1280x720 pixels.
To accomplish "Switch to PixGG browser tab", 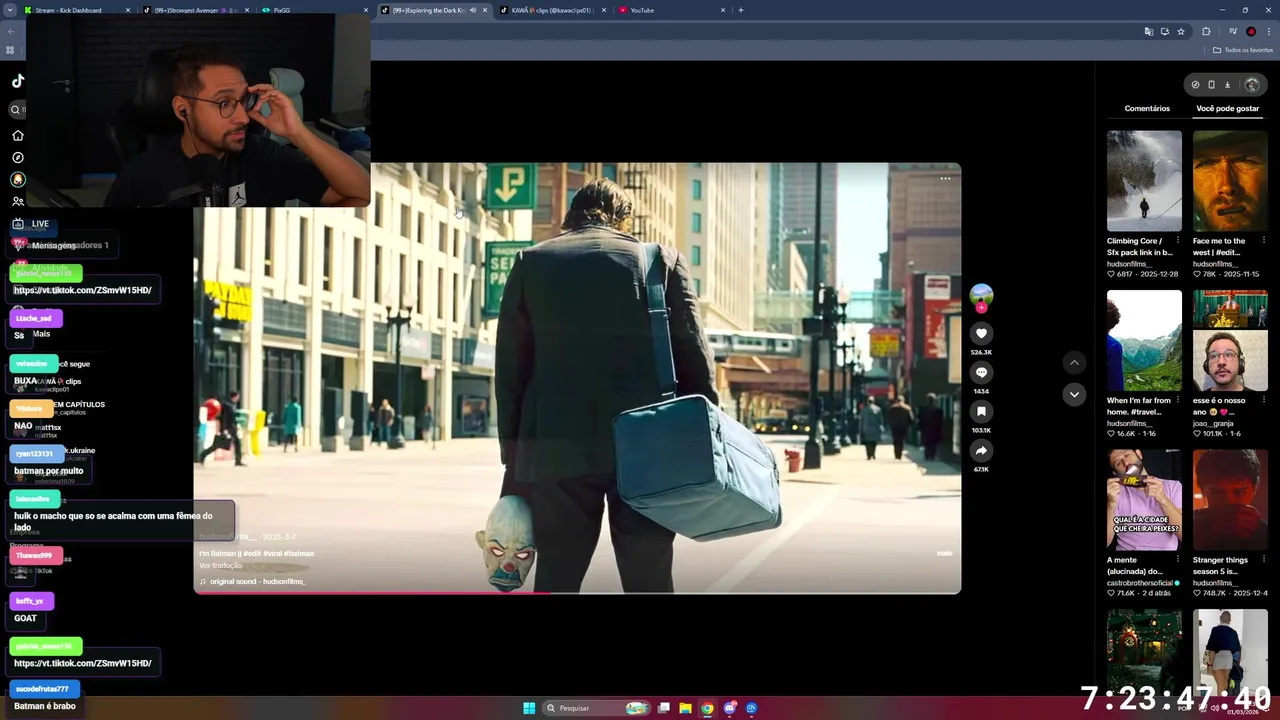I will (x=315, y=10).
